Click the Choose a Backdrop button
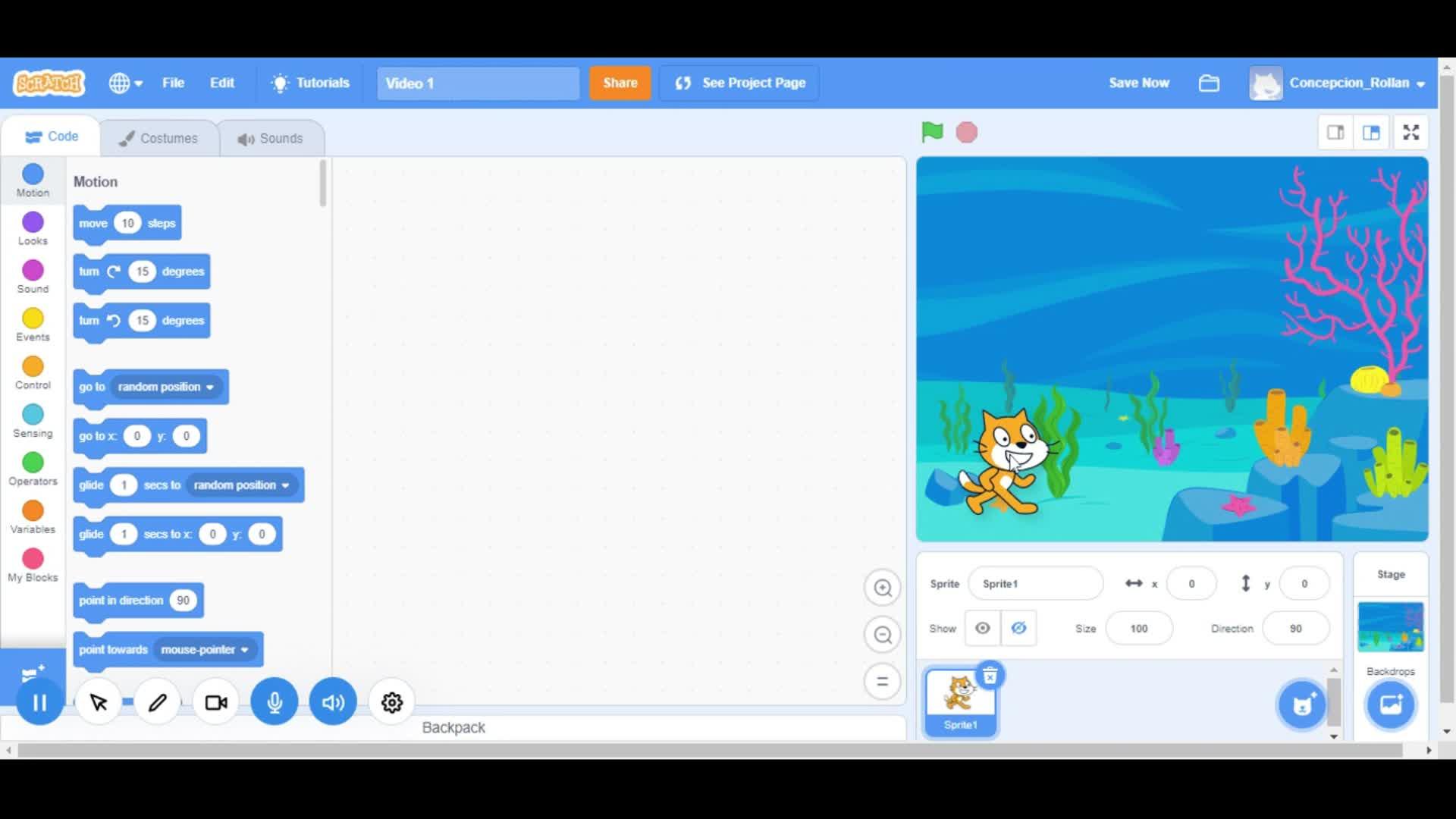The height and width of the screenshot is (819, 1456). tap(1390, 704)
